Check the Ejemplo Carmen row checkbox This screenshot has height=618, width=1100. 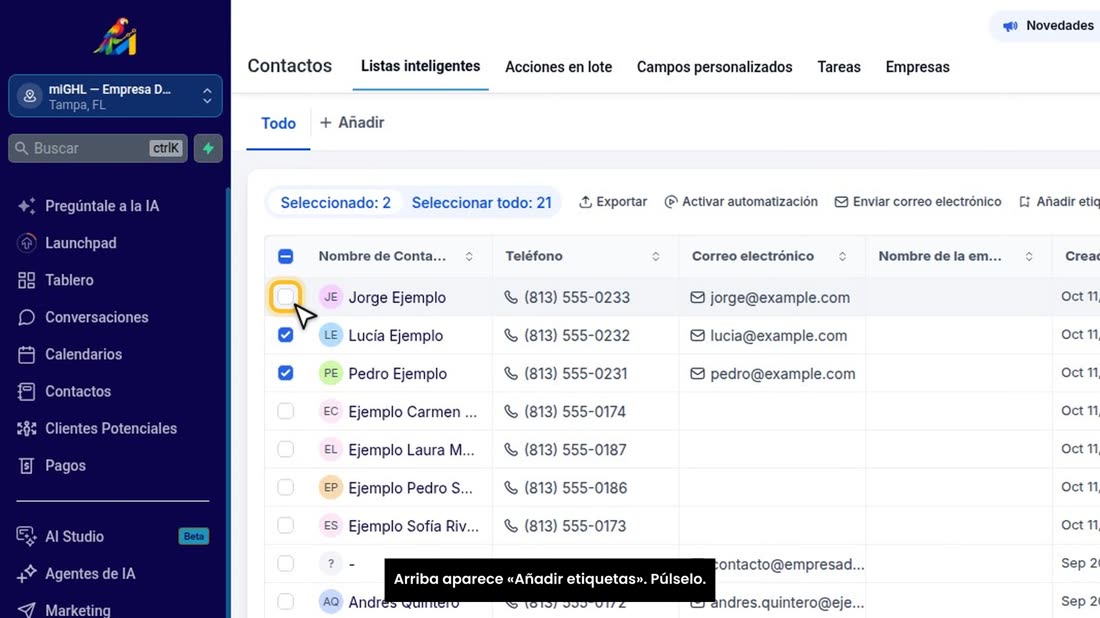(x=286, y=411)
